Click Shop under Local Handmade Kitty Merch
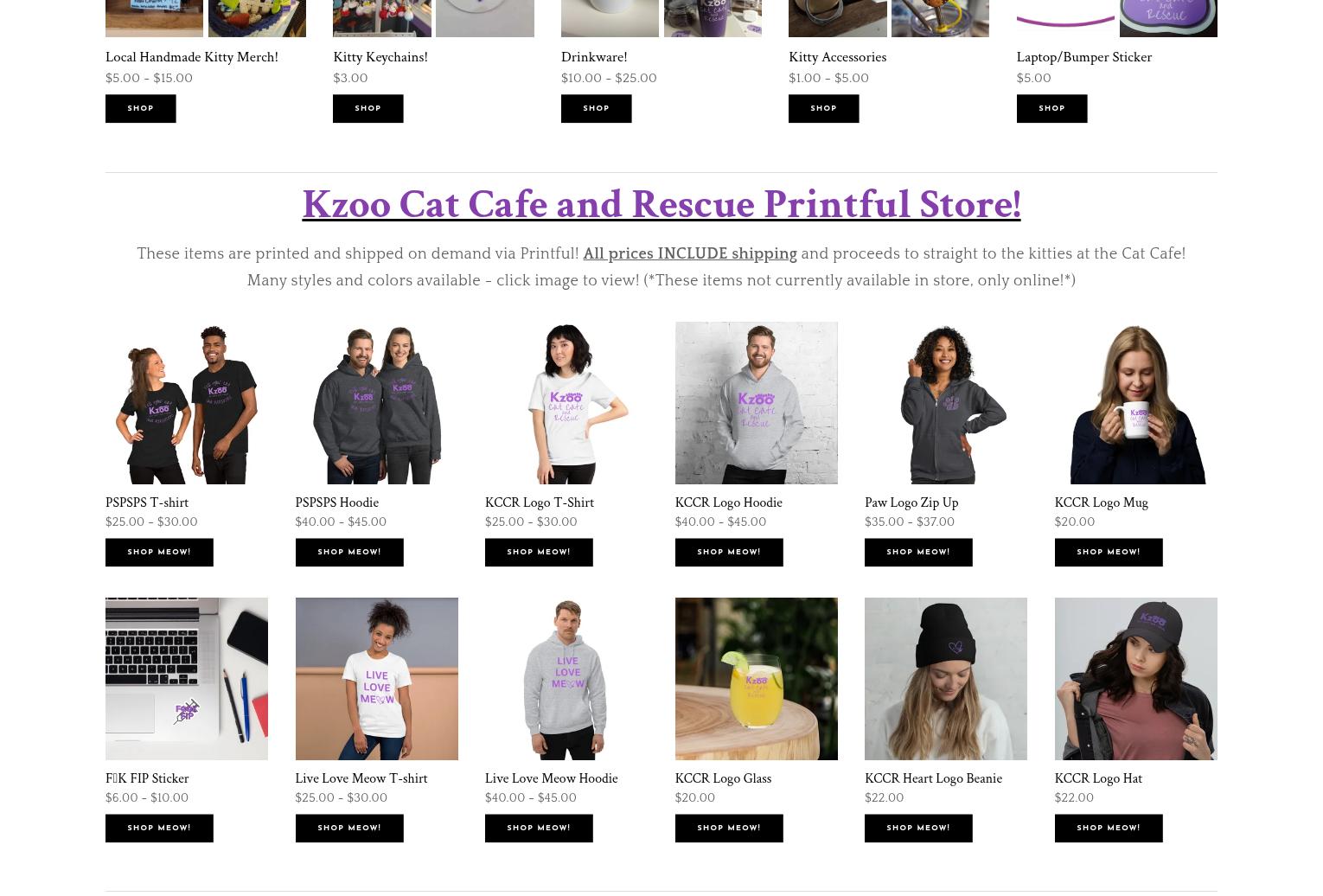This screenshot has height=896, width=1323. [x=140, y=108]
